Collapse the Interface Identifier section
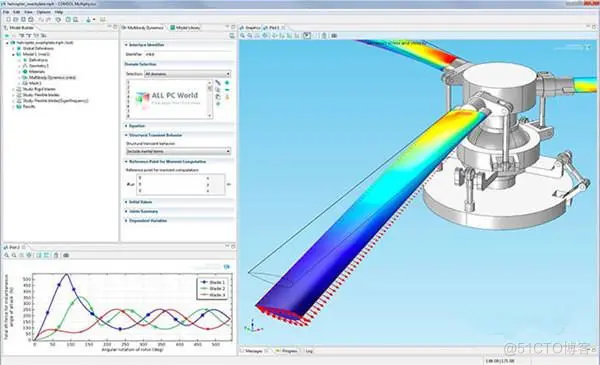 [x=126, y=45]
